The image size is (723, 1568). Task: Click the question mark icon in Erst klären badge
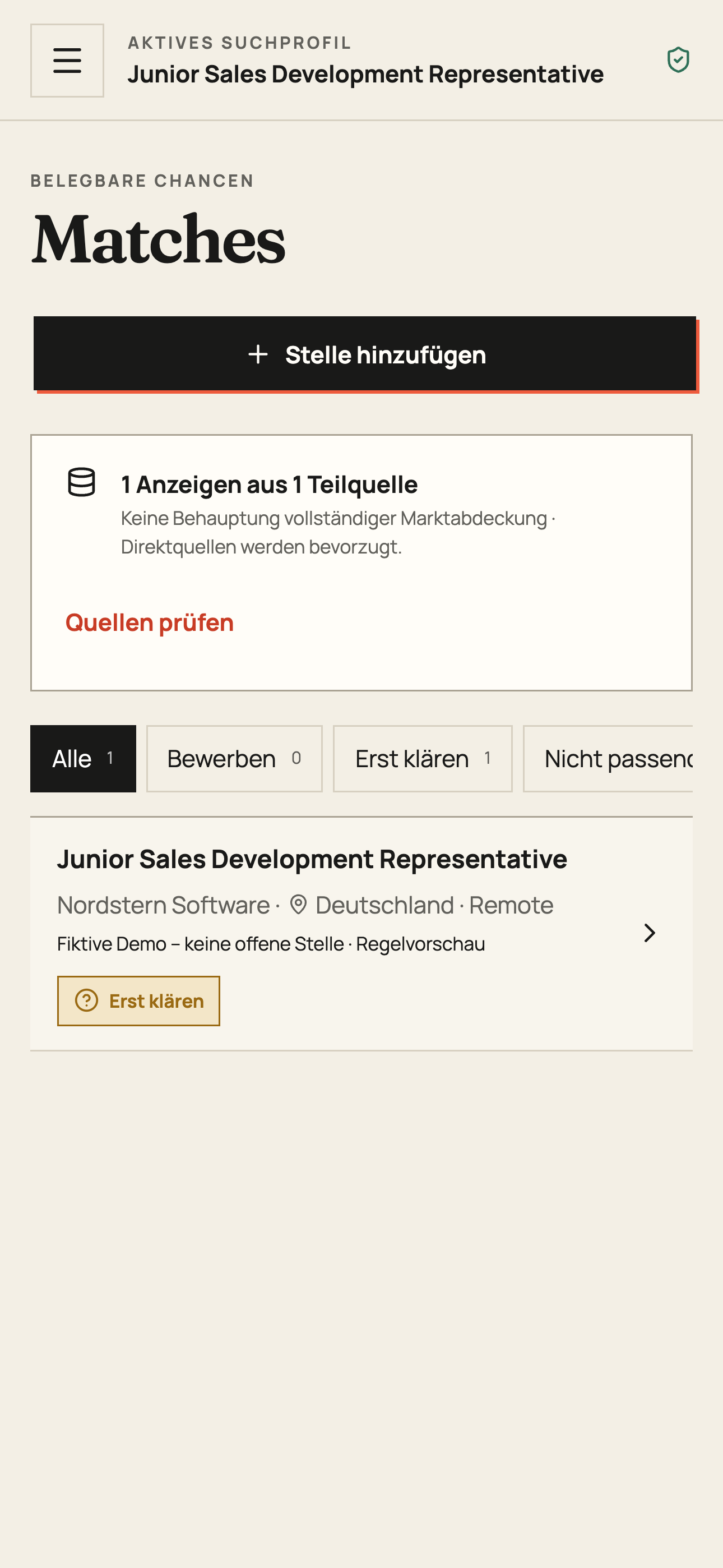86,1000
